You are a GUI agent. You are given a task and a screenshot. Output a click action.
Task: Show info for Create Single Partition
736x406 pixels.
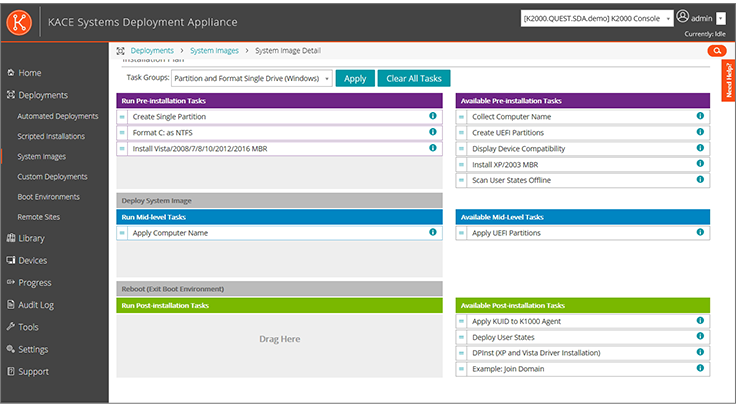point(433,116)
